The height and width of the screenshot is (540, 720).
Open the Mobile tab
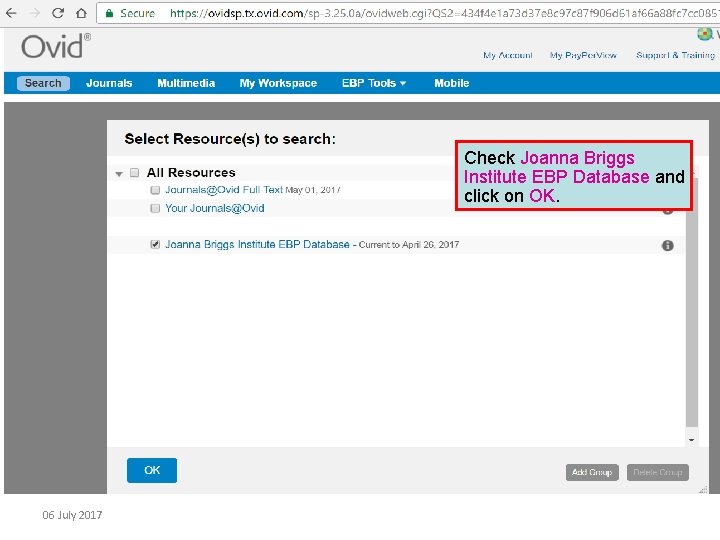(x=452, y=83)
